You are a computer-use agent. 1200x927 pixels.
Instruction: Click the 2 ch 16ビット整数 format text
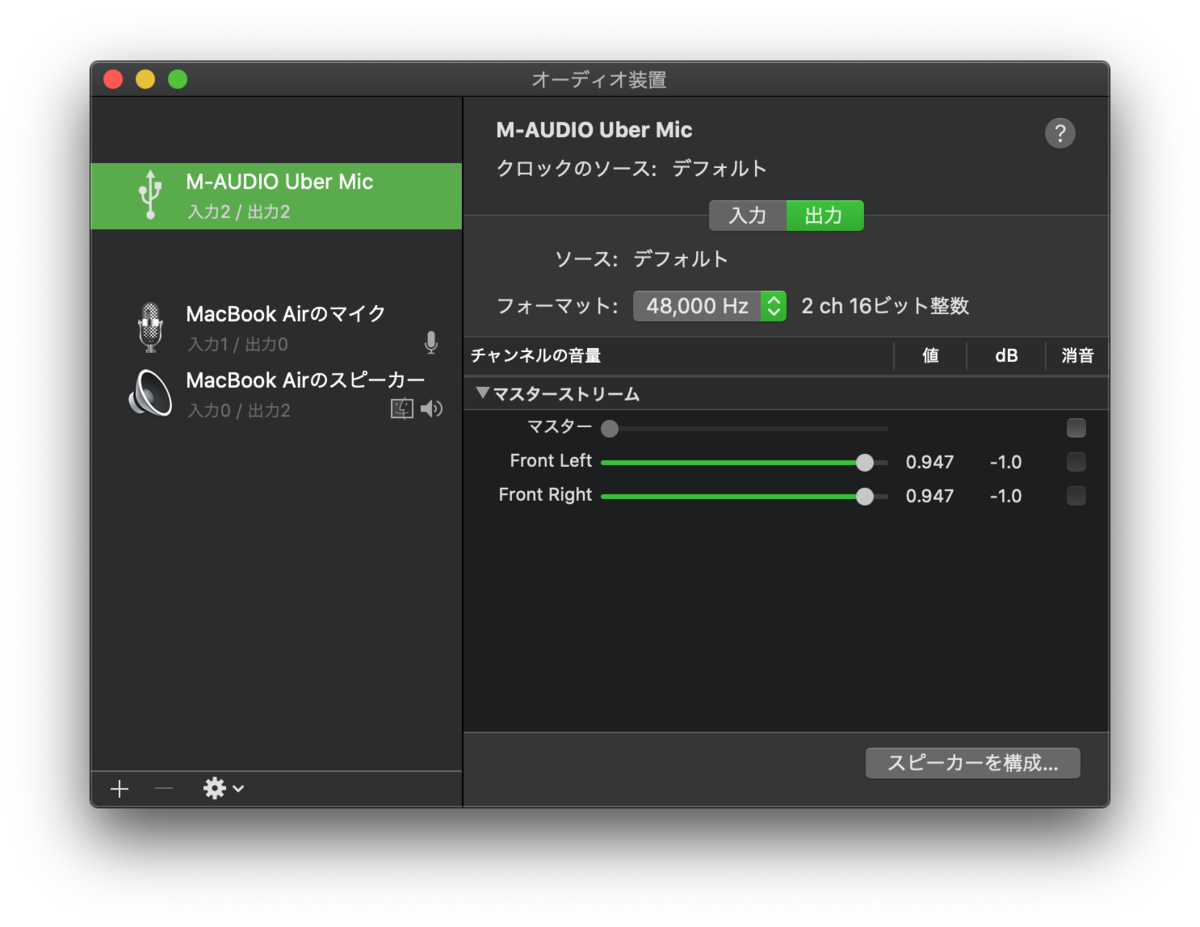point(885,306)
